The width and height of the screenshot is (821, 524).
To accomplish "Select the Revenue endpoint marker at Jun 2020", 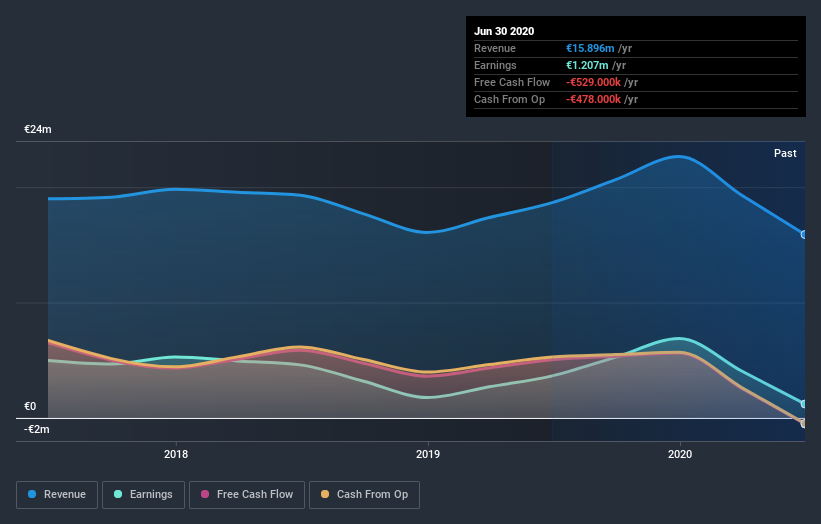I will click(804, 235).
